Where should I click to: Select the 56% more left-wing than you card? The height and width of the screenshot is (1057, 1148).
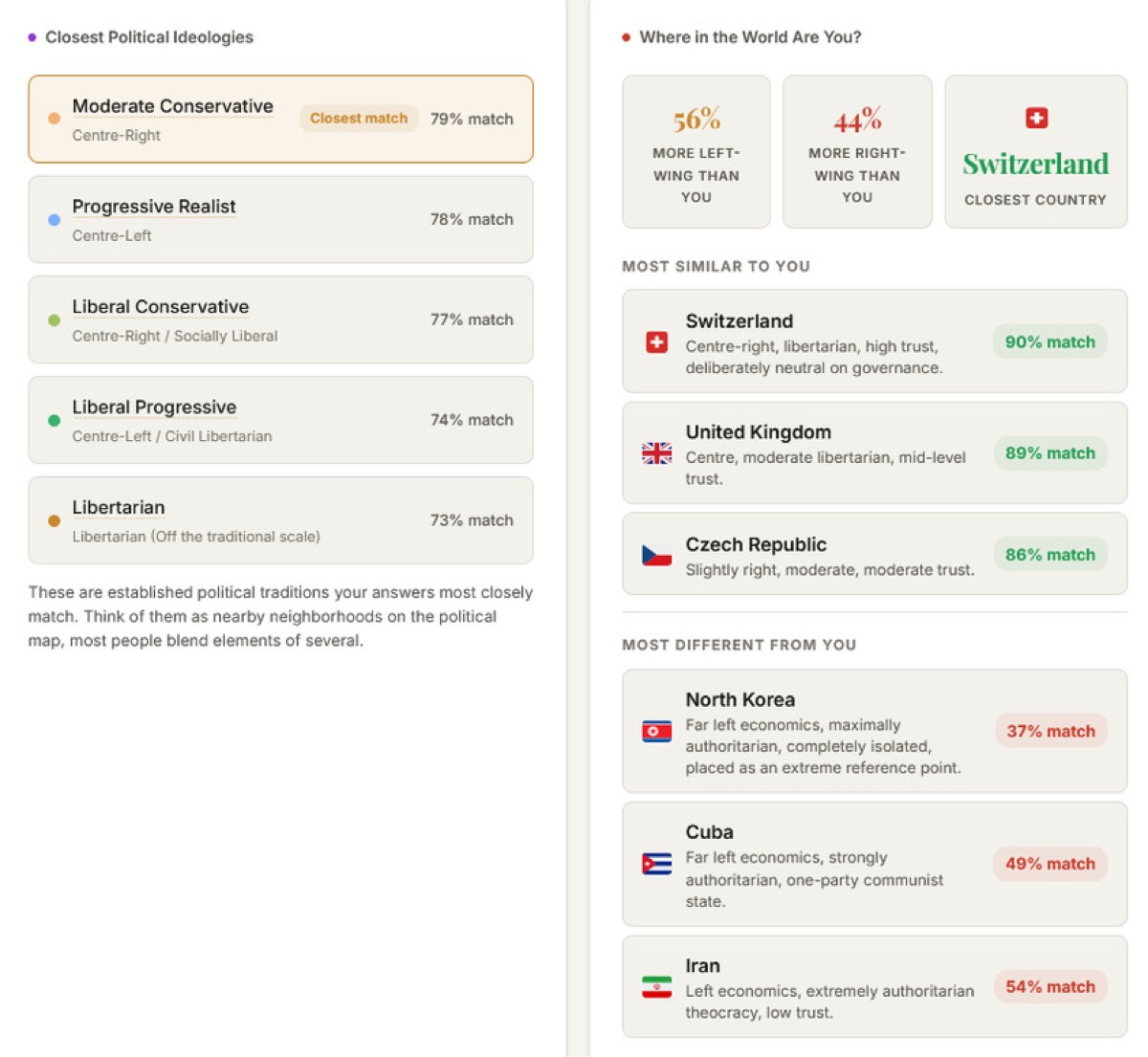coord(696,152)
